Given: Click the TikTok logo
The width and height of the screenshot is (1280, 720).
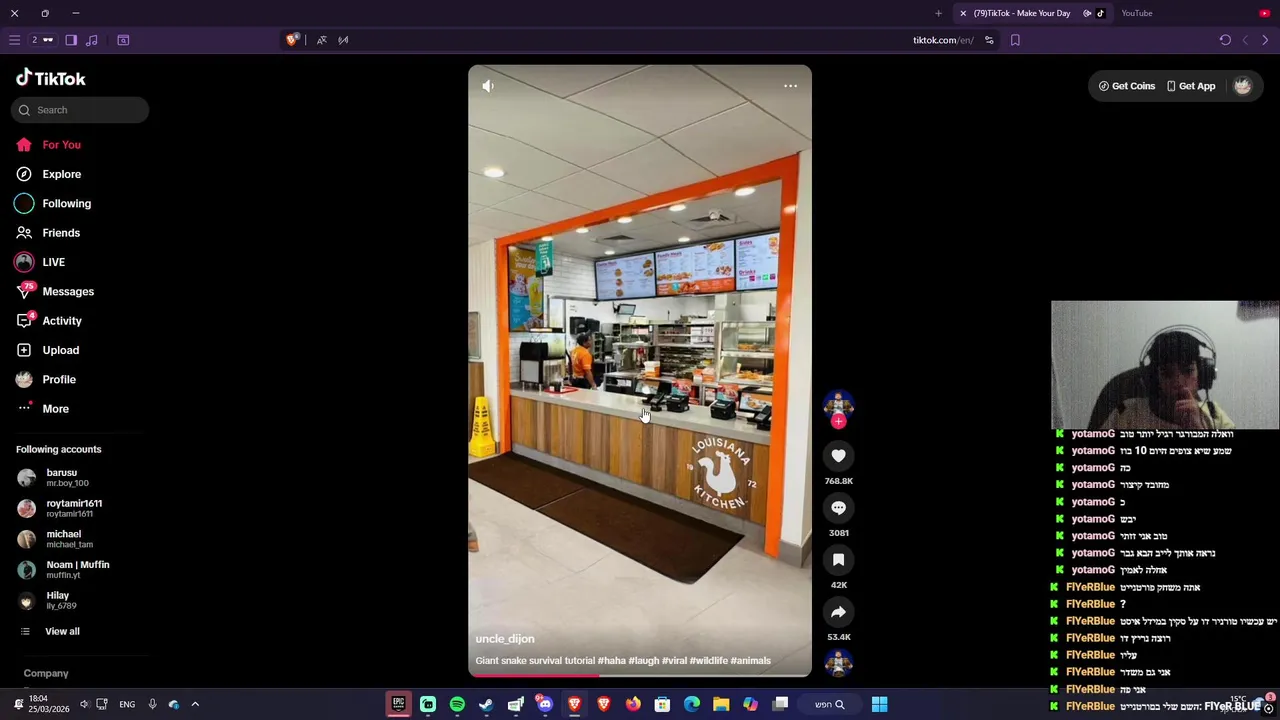Looking at the screenshot, I should [51, 78].
